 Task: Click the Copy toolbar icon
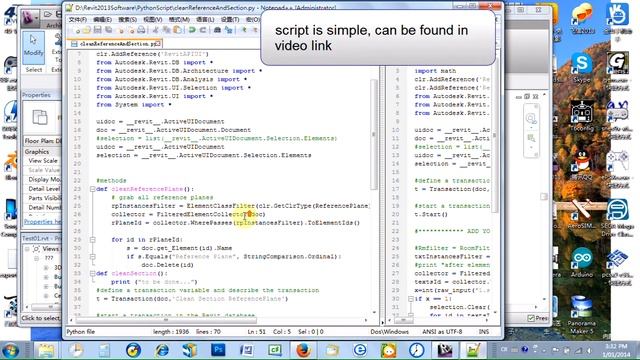pos(166,30)
